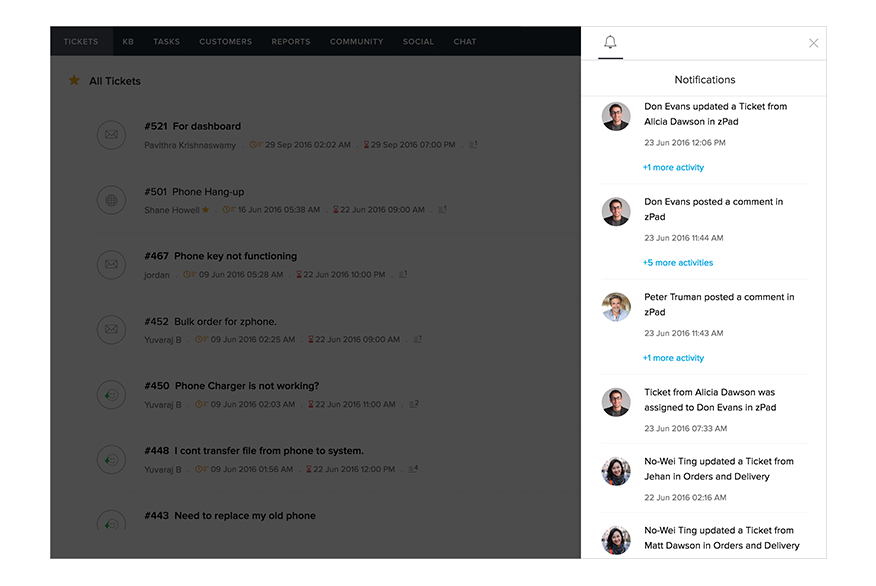Click timestamp 23 Jun 2016 12:06 PM
The height and width of the screenshot is (586, 876).
click(685, 143)
